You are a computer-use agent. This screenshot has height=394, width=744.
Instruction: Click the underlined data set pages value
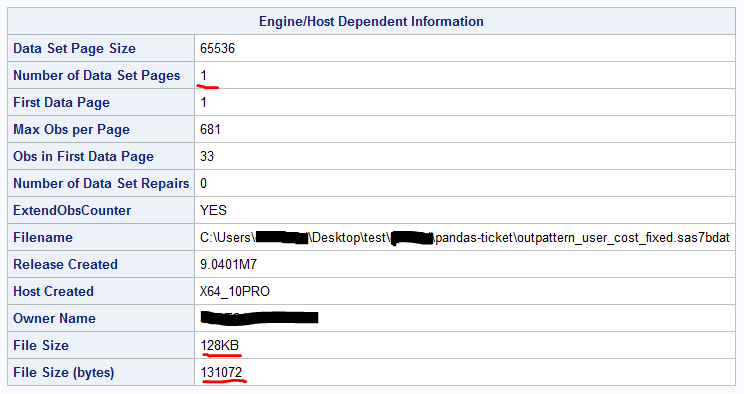(204, 75)
